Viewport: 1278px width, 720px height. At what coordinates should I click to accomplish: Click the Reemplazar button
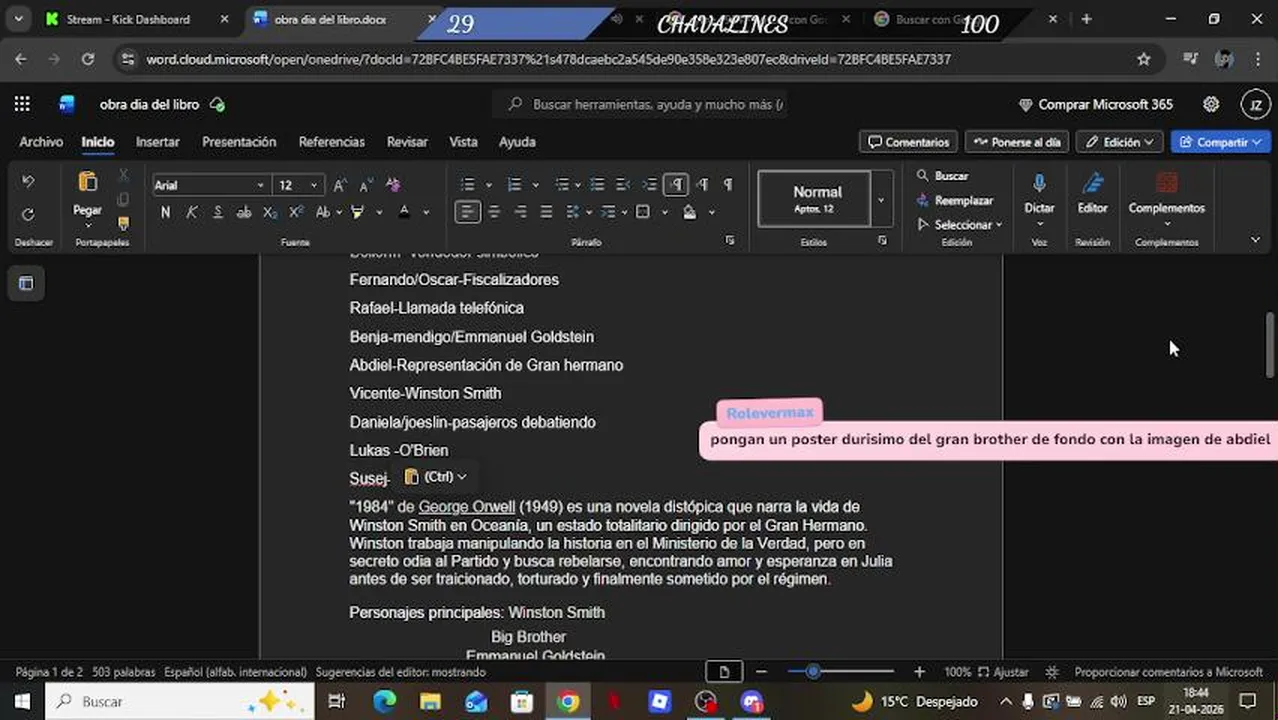tap(955, 201)
